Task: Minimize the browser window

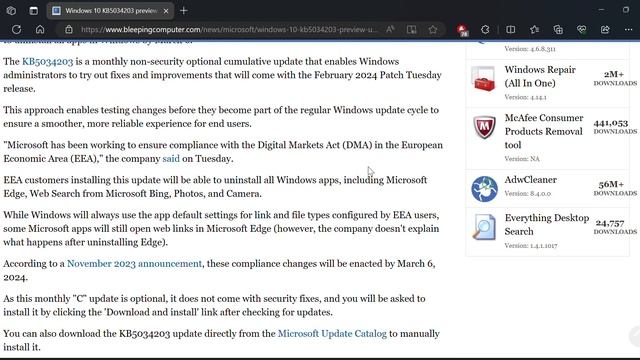Action: (601, 10)
